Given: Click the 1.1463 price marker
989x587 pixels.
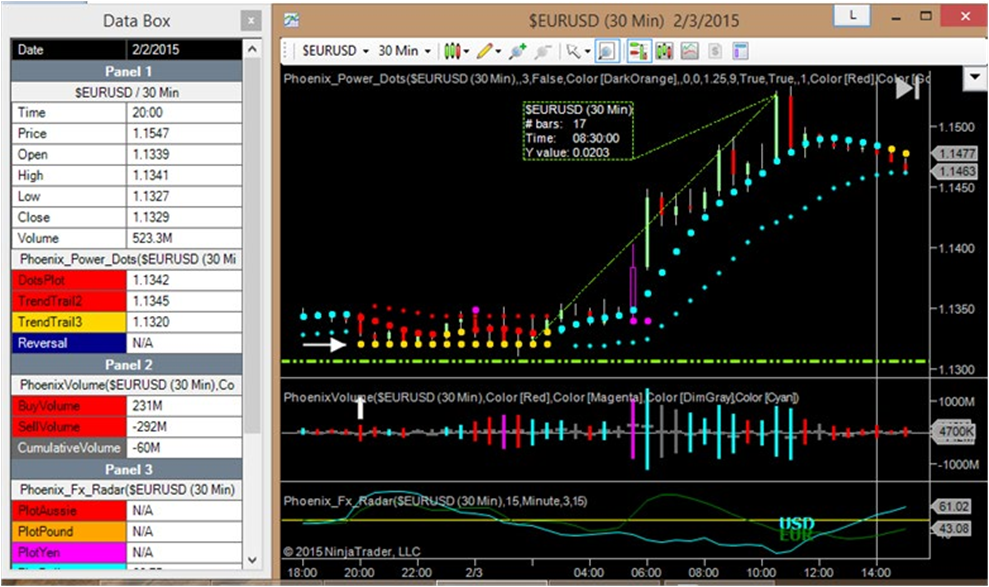Looking at the screenshot, I should (x=955, y=171).
